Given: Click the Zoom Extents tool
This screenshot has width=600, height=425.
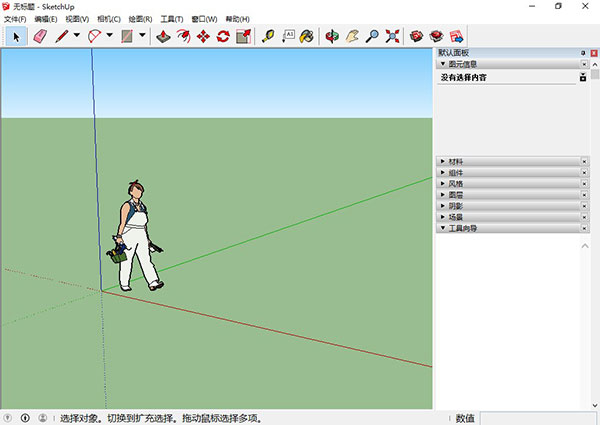Looking at the screenshot, I should pos(392,37).
